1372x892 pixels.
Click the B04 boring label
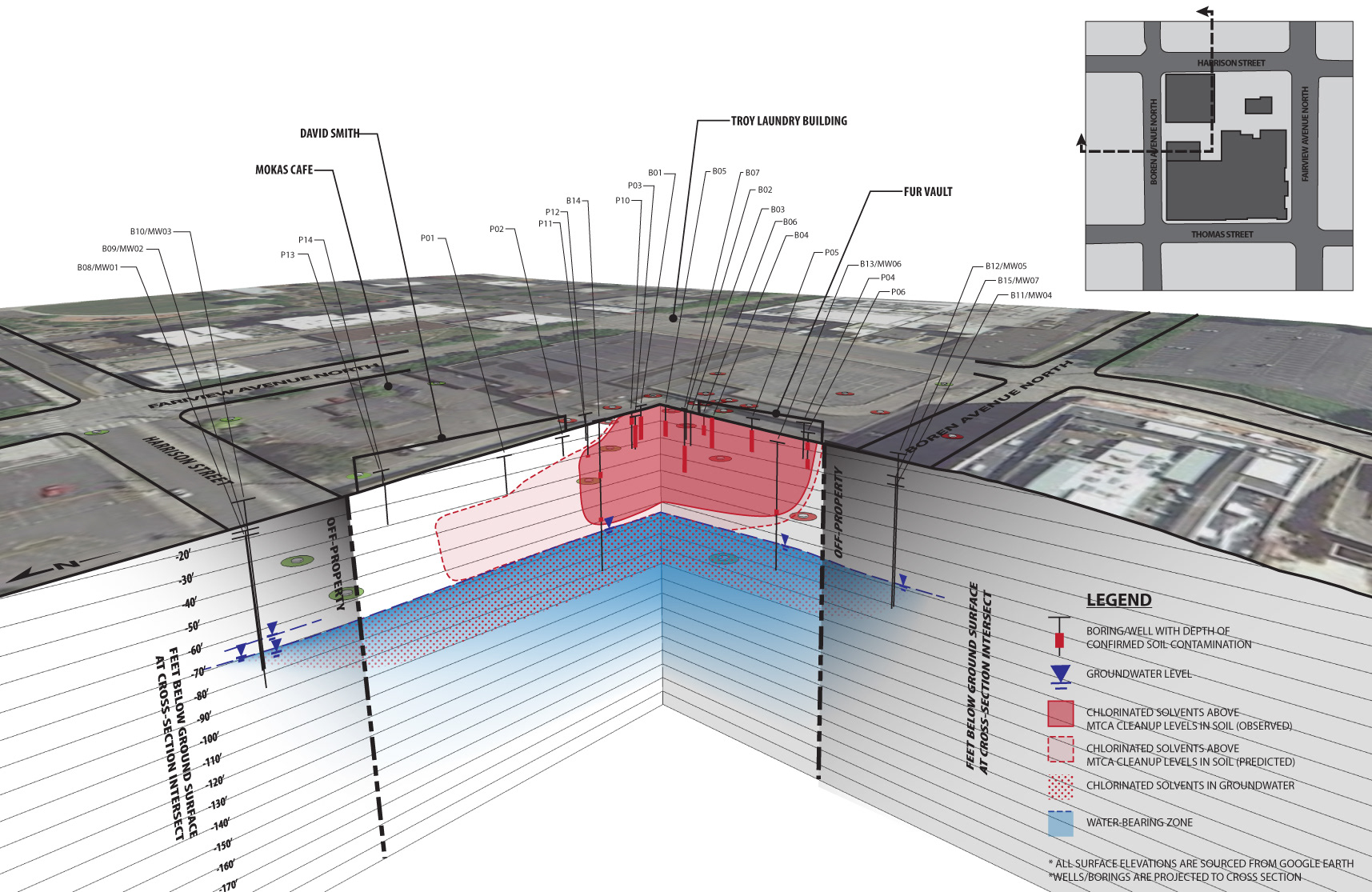pyautogui.click(x=802, y=236)
